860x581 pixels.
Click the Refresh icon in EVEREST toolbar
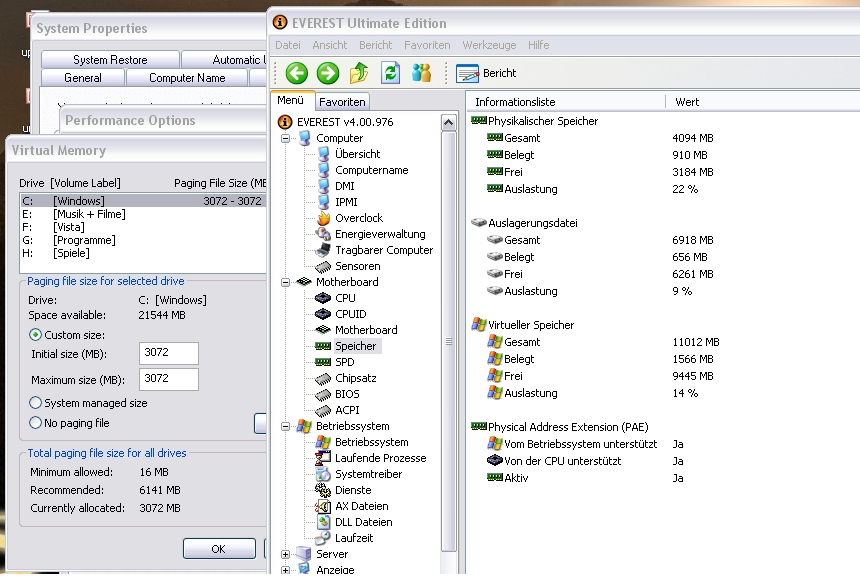click(390, 73)
